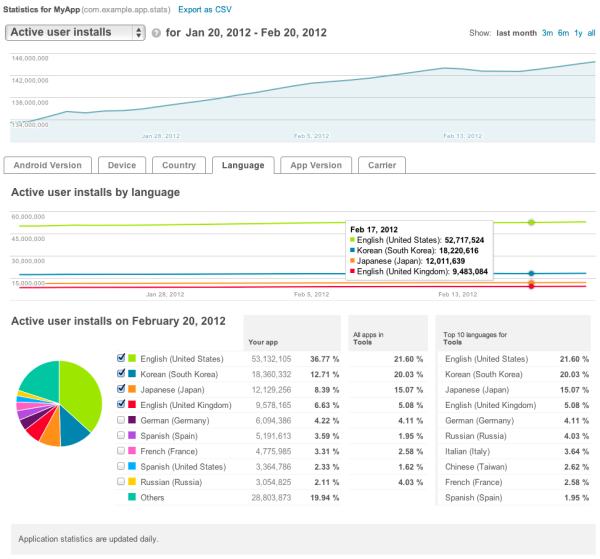Click the green English US color swatch
600x559 pixels.
[x=132, y=358]
